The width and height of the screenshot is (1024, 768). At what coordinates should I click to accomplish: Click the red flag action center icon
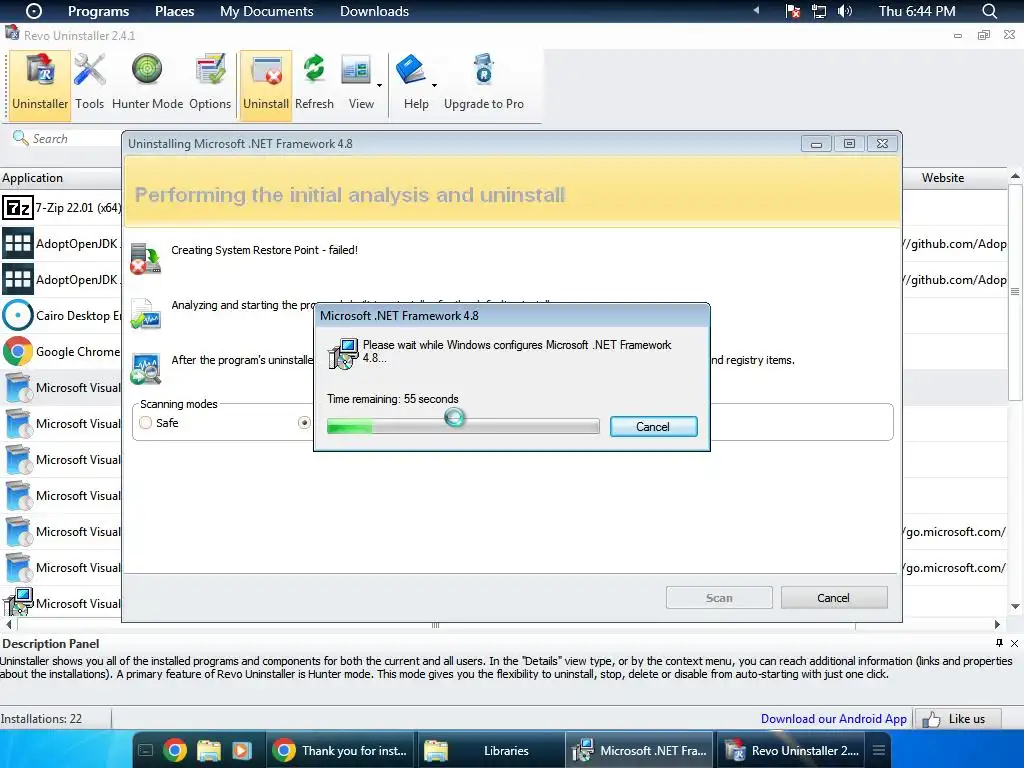tap(792, 11)
